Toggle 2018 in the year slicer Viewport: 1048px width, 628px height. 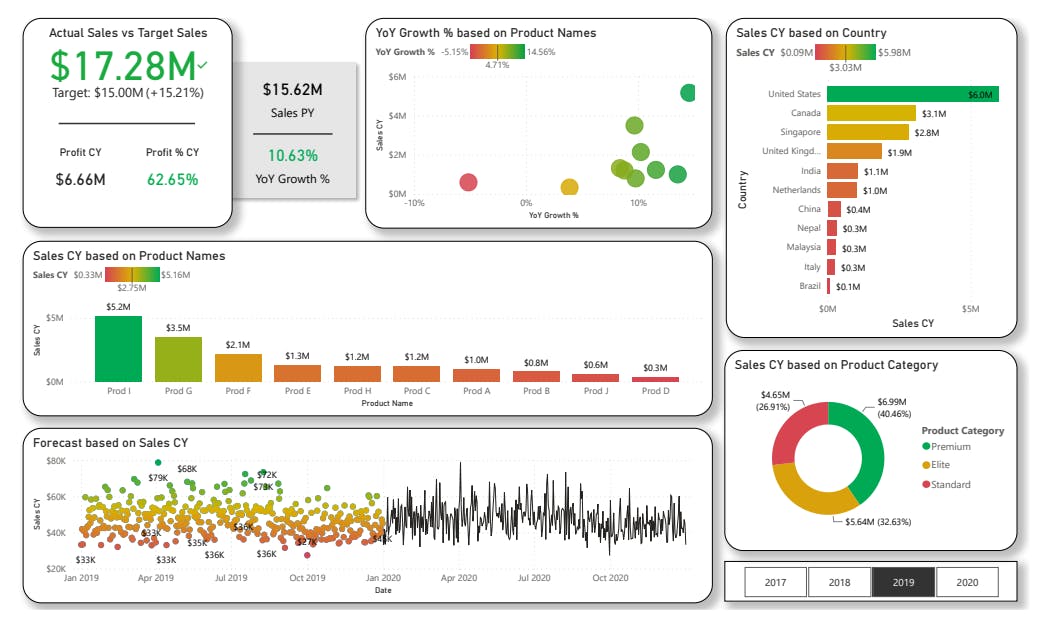coord(840,582)
